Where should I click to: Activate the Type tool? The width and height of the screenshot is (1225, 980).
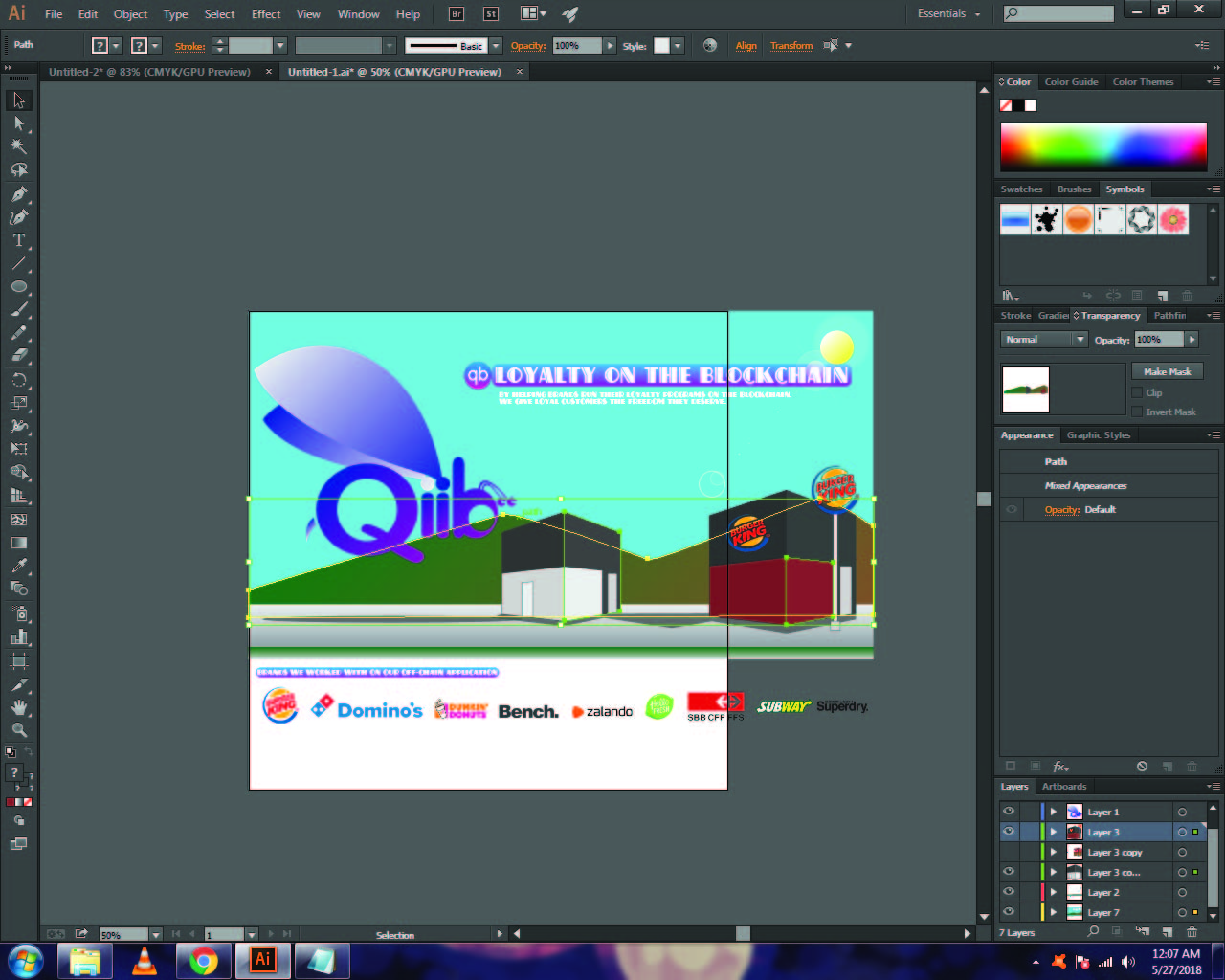coord(19,240)
